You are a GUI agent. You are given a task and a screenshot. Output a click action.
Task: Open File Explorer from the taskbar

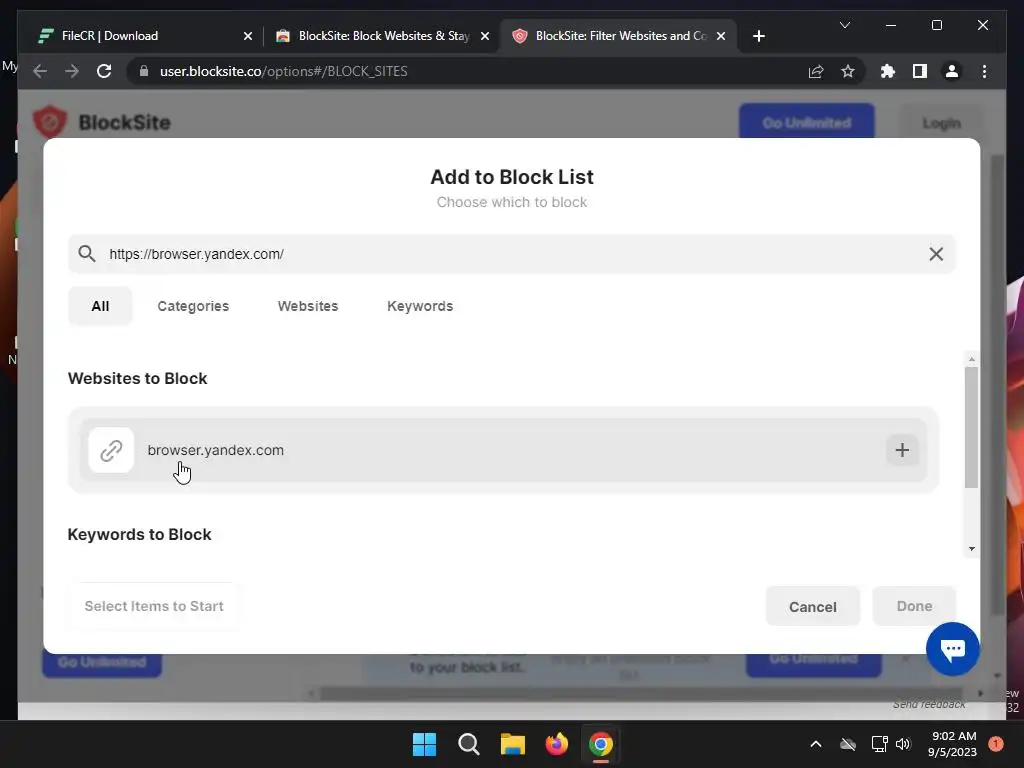pos(513,744)
